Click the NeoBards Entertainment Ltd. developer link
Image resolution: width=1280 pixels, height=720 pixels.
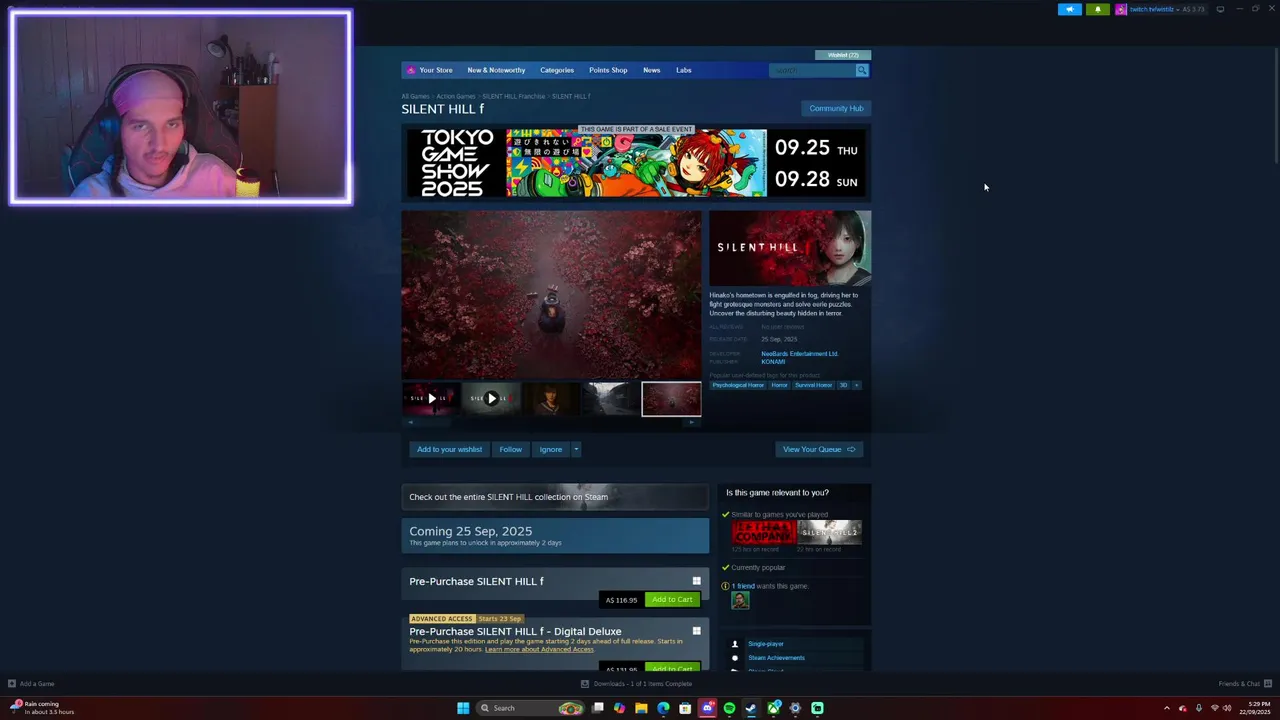[x=799, y=353]
